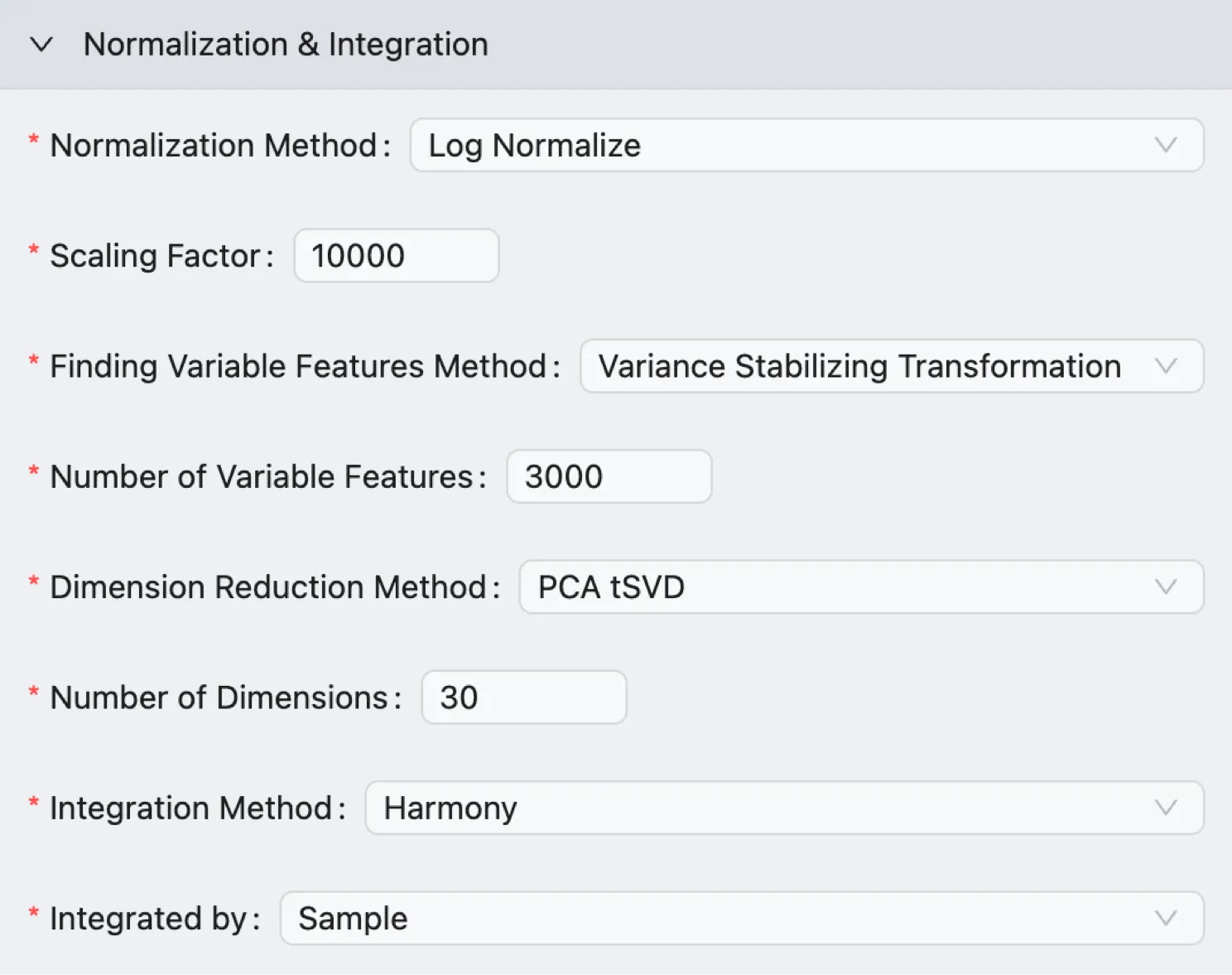
Task: Click the required asterisk beside Integration Method
Action: tap(31, 802)
